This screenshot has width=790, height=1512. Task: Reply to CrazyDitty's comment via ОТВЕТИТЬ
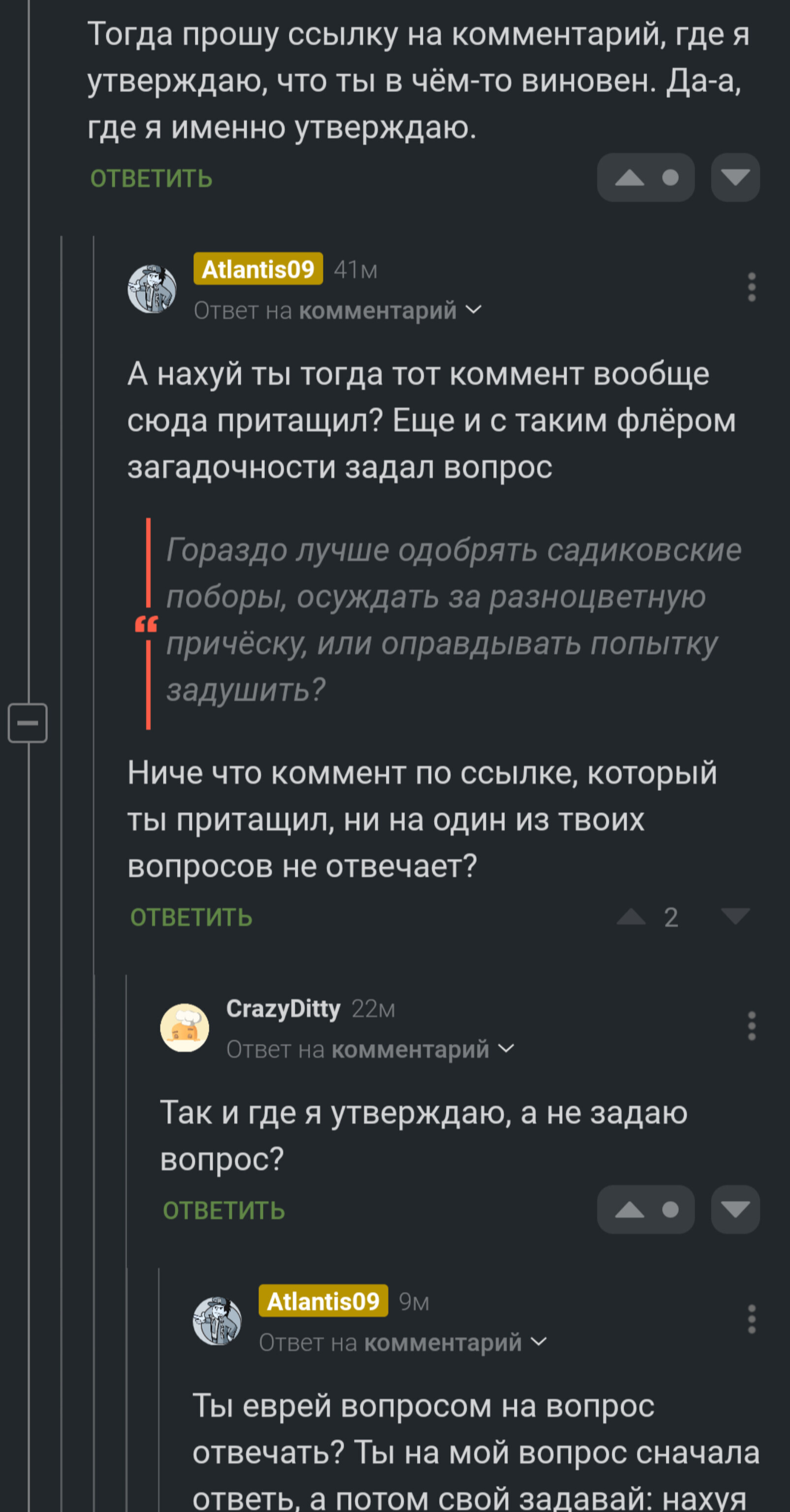(x=224, y=1210)
